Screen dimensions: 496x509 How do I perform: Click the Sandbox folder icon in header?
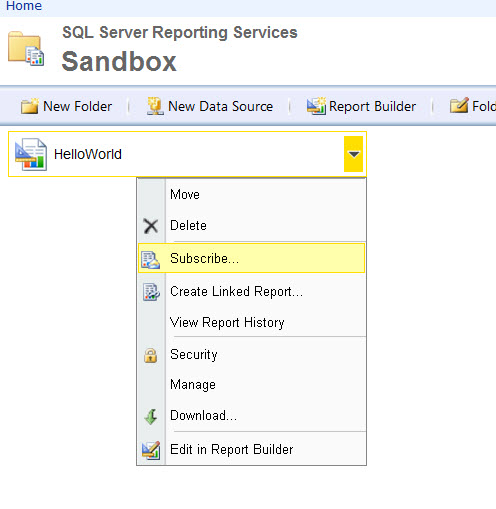coord(26,49)
